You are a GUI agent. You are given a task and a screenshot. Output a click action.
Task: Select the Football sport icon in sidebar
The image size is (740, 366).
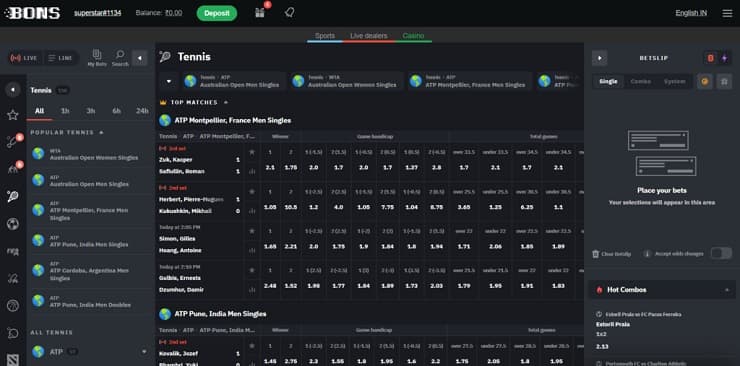pos(13,224)
